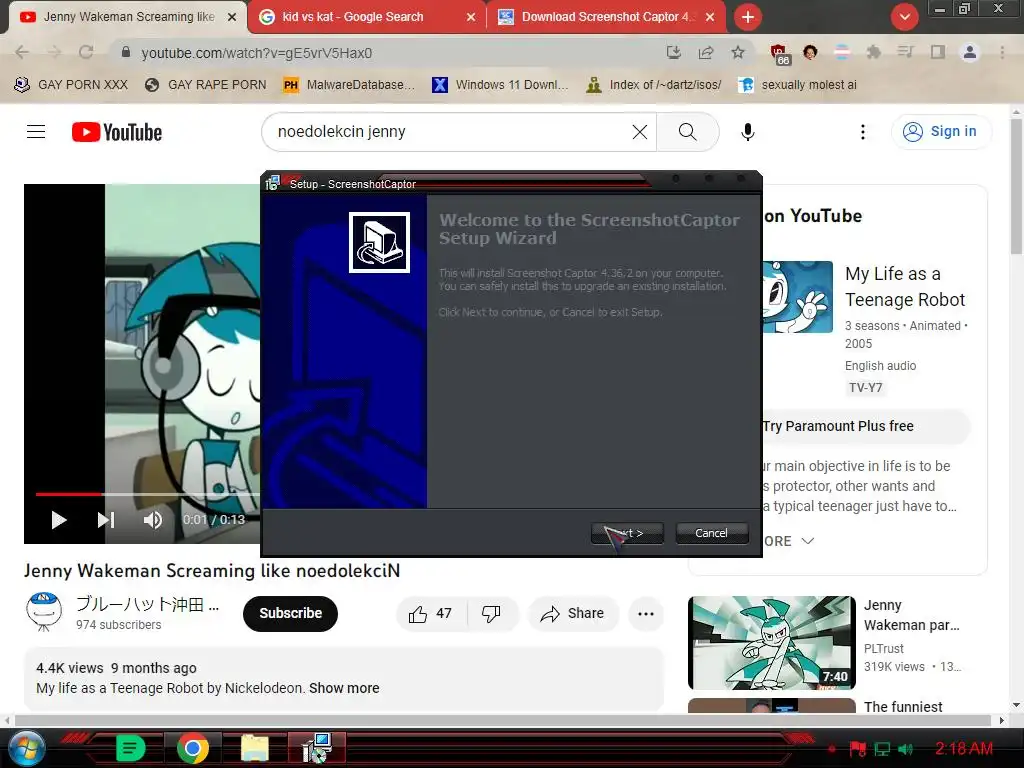Expand video description via Show more
This screenshot has width=1024, height=768.
pos(344,688)
